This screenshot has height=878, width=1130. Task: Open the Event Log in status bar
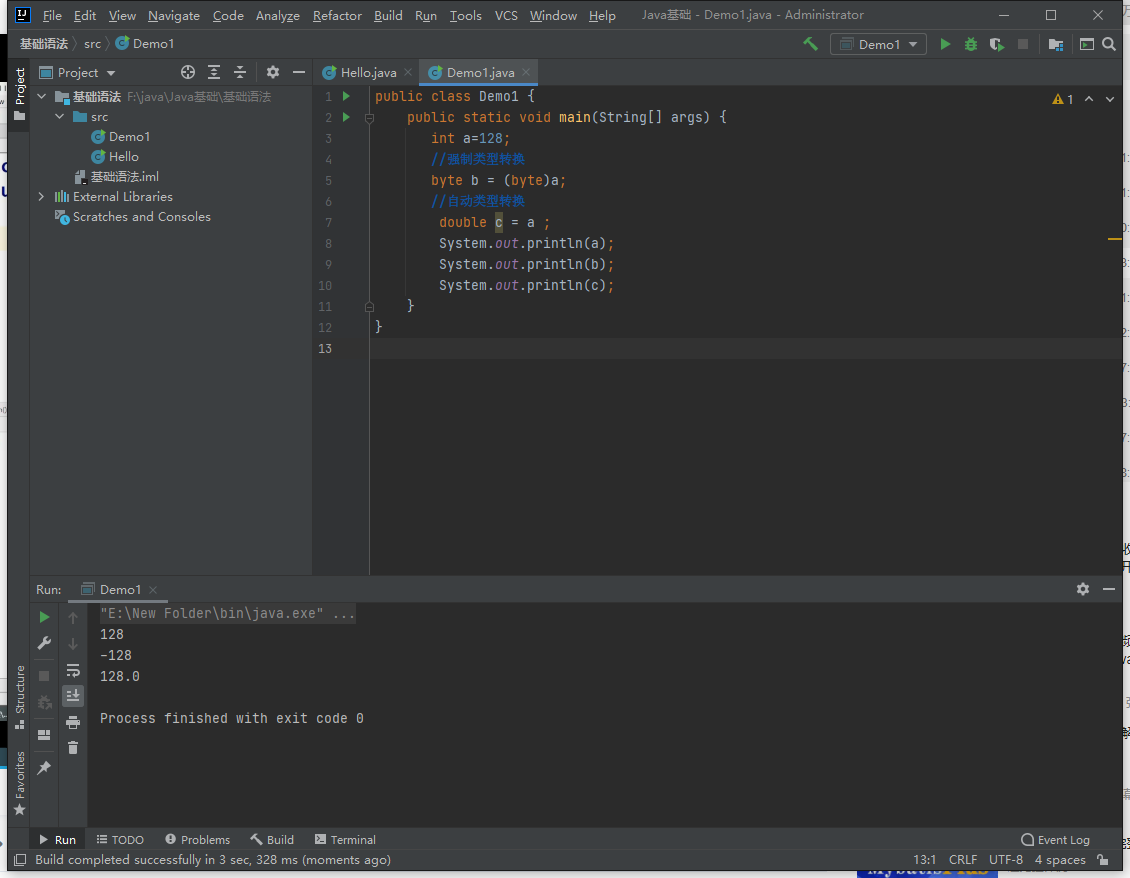coord(1055,840)
